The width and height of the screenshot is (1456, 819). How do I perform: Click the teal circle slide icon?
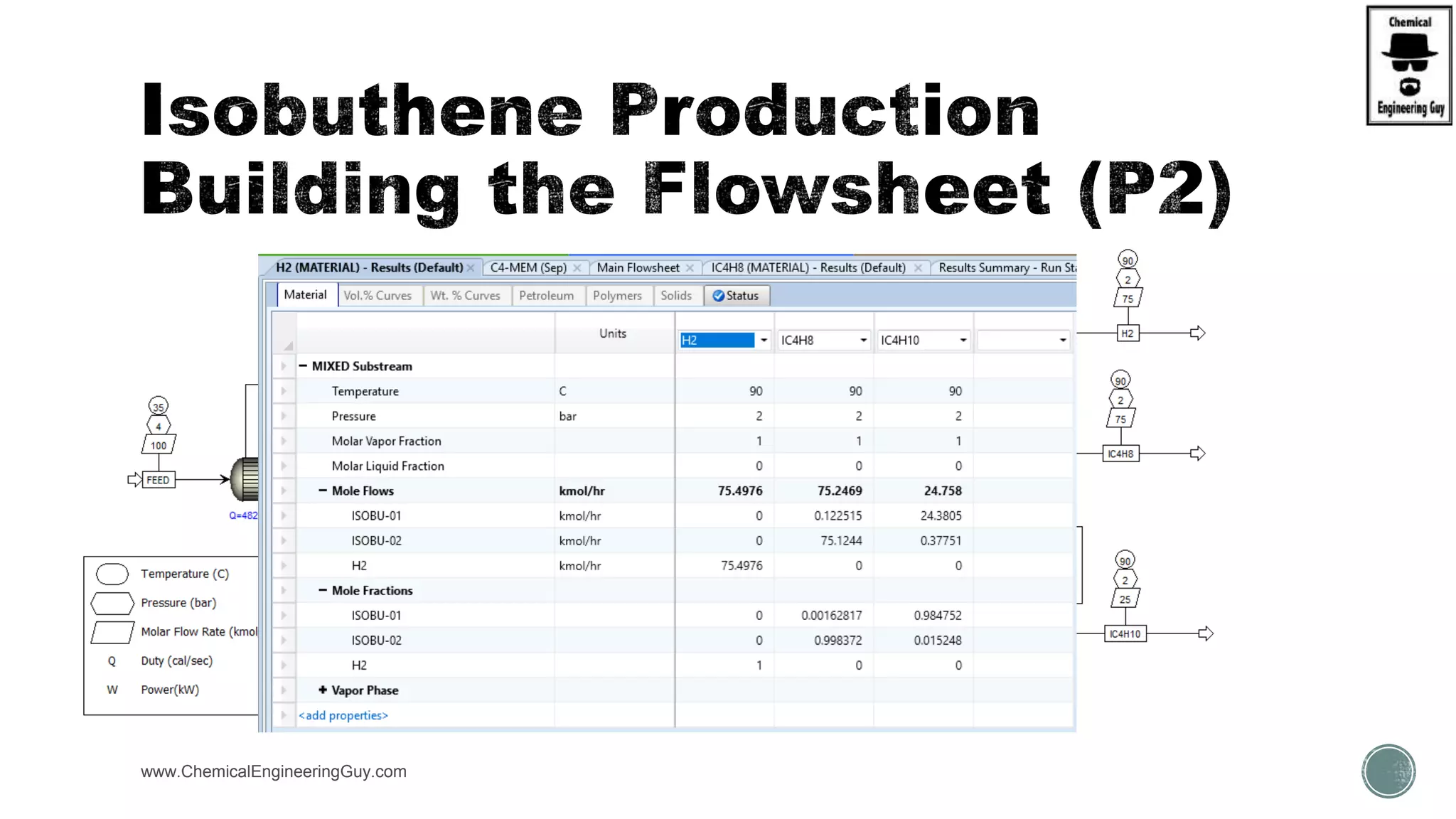click(1388, 771)
